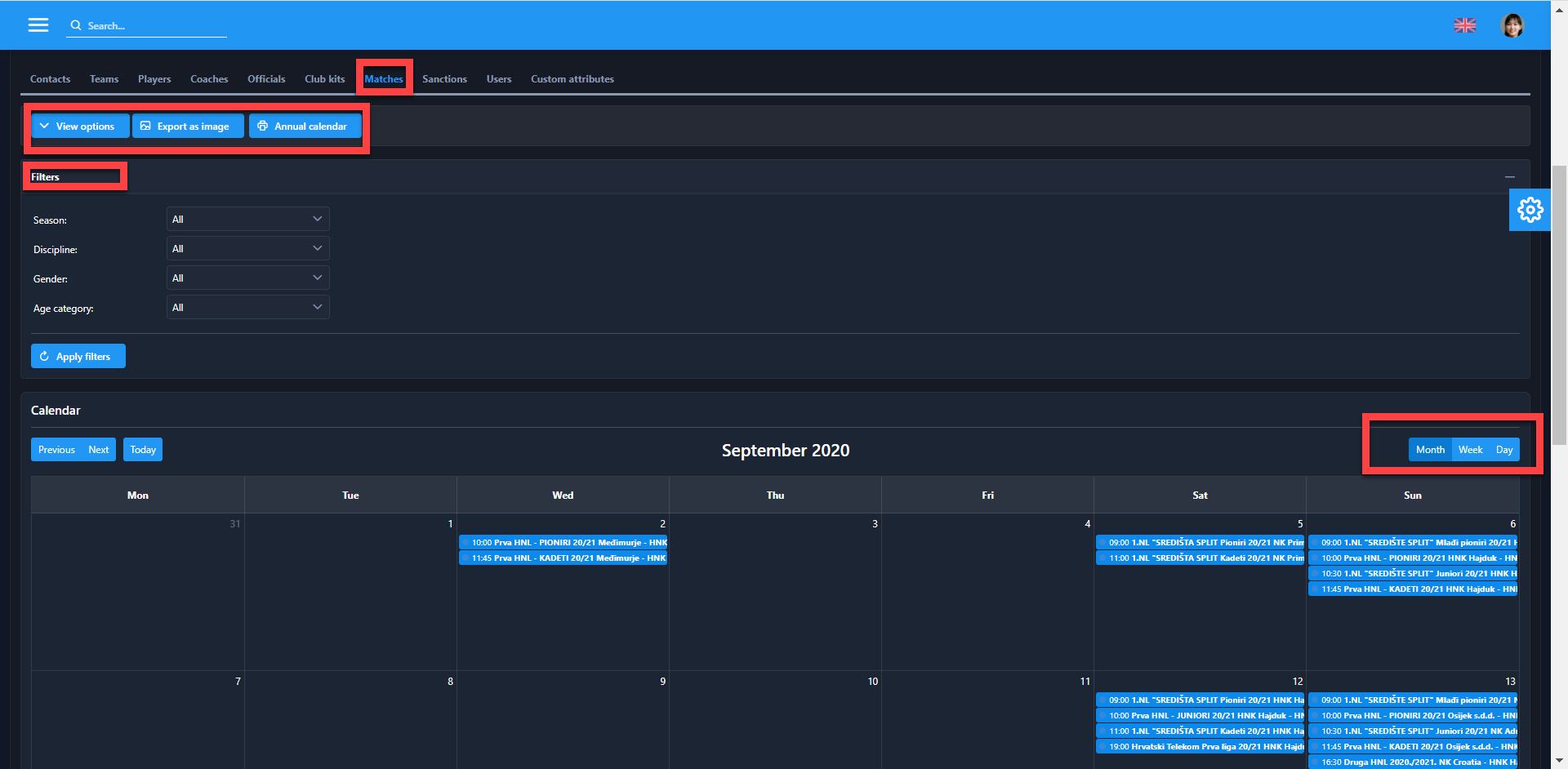Click the Apply filters button
This screenshot has width=1568, height=769.
coord(78,357)
